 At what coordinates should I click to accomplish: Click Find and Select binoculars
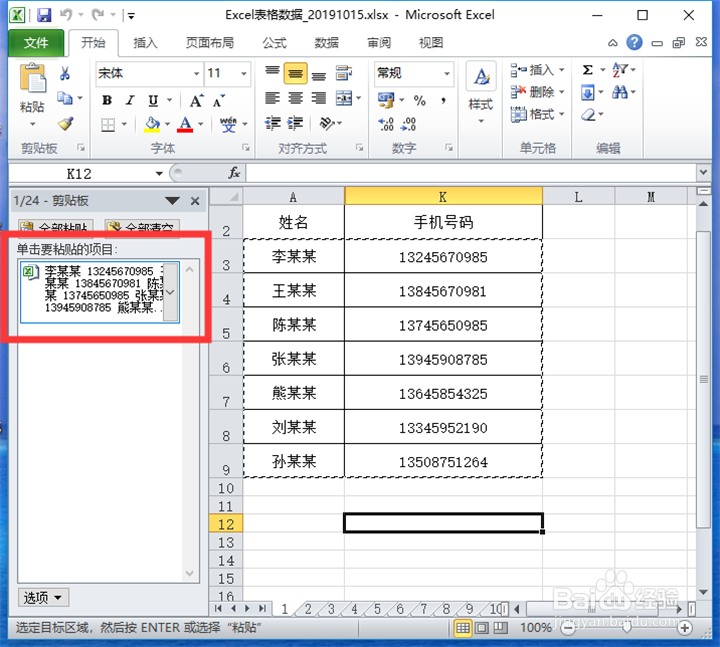620,92
